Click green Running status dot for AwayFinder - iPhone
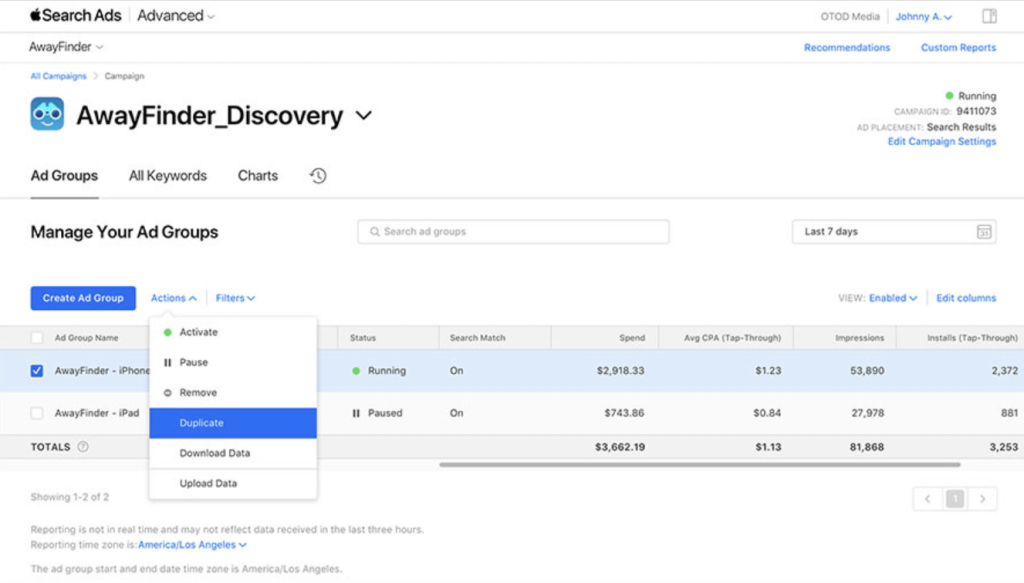The image size is (1024, 583). 356,371
